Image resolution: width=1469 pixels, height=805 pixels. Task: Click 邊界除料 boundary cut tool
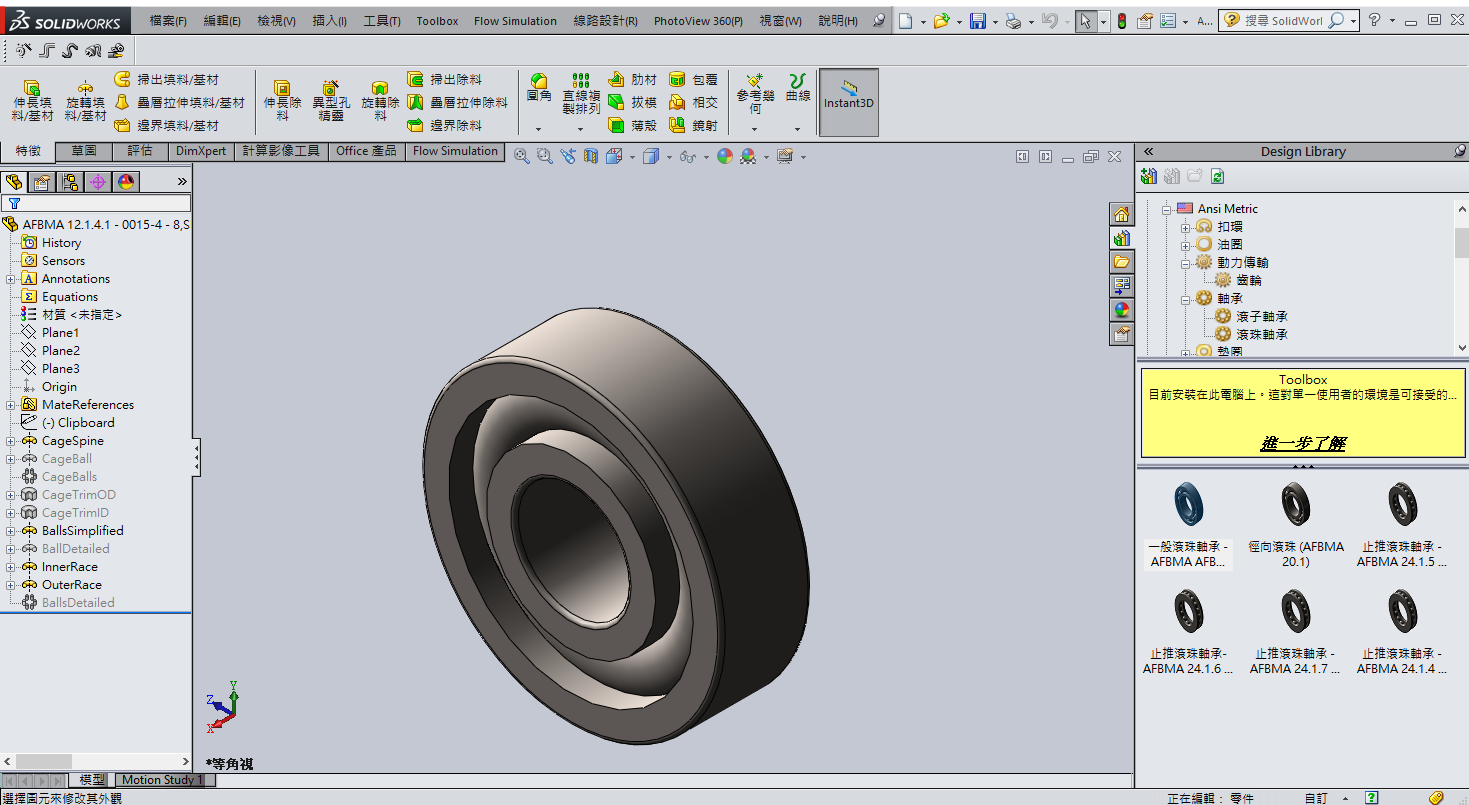[x=445, y=125]
